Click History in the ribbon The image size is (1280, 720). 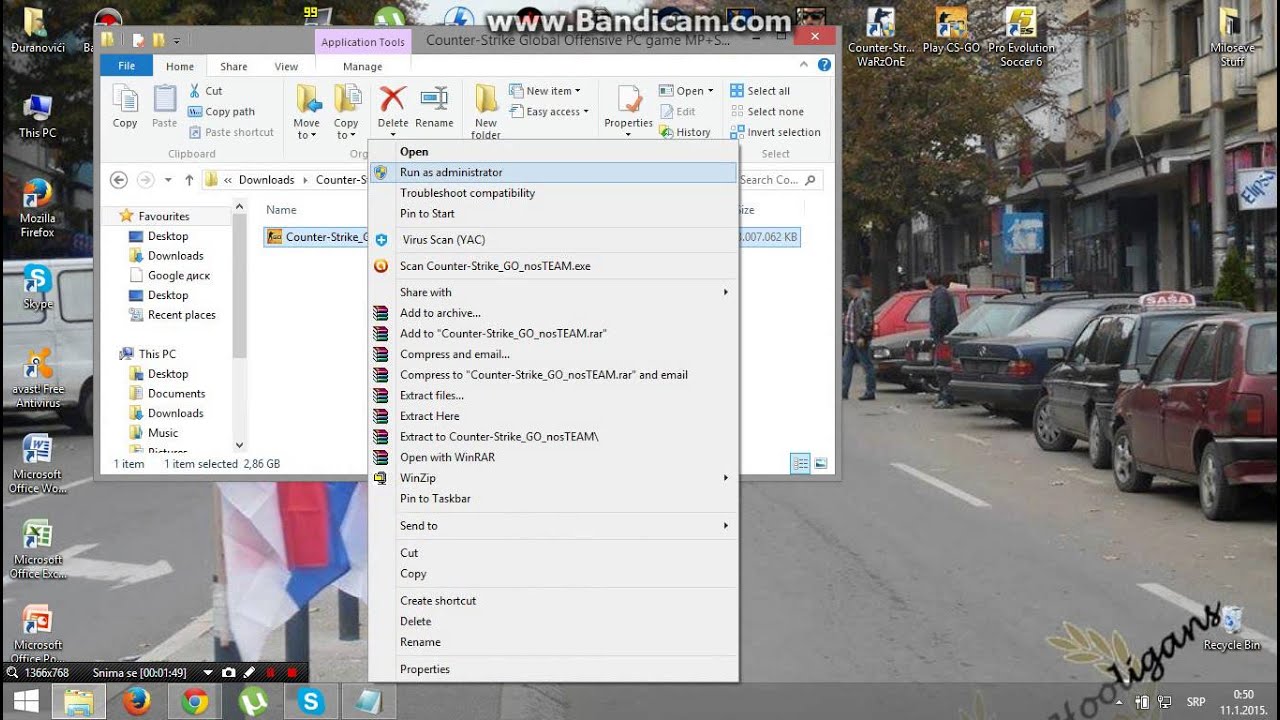coord(685,132)
